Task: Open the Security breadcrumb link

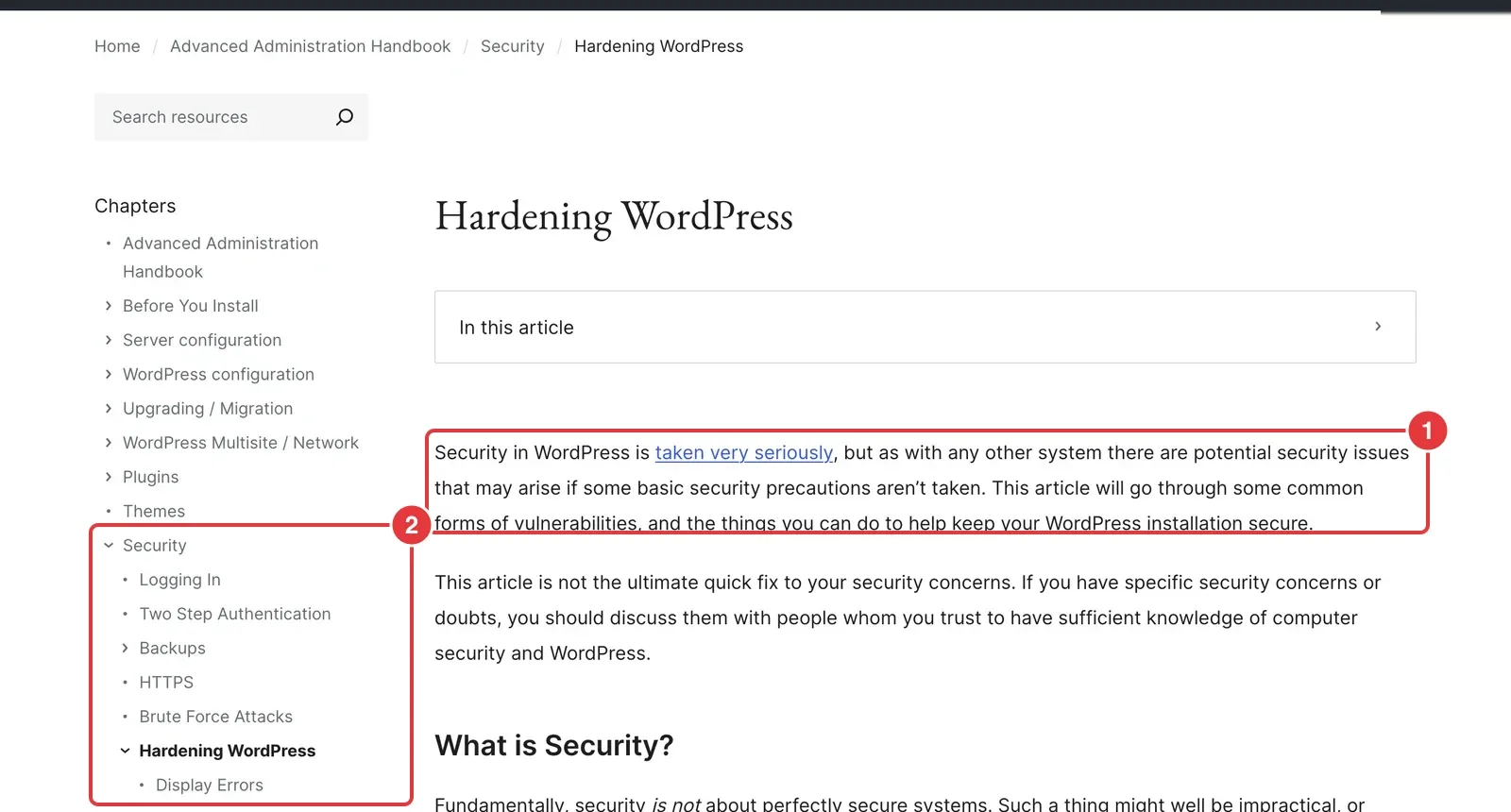Action: (x=513, y=46)
